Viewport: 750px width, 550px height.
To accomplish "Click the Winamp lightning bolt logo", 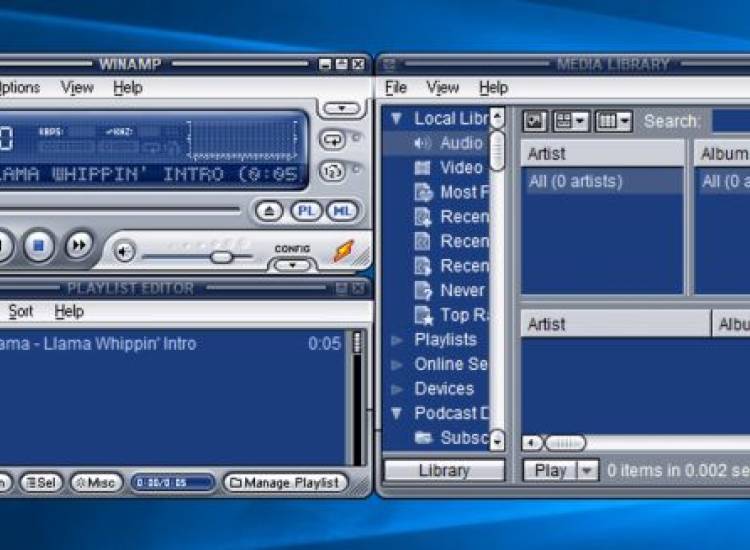I will pyautogui.click(x=344, y=252).
